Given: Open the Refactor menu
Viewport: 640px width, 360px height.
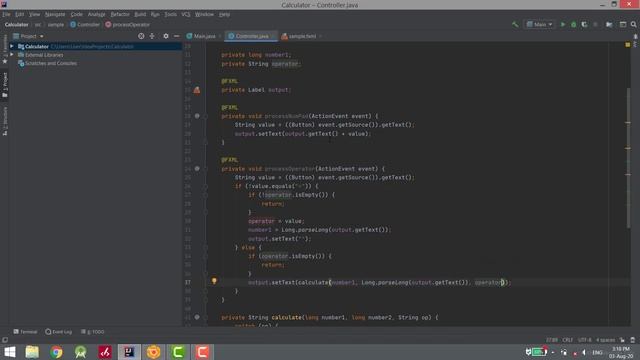Looking at the screenshot, I should [120, 14].
